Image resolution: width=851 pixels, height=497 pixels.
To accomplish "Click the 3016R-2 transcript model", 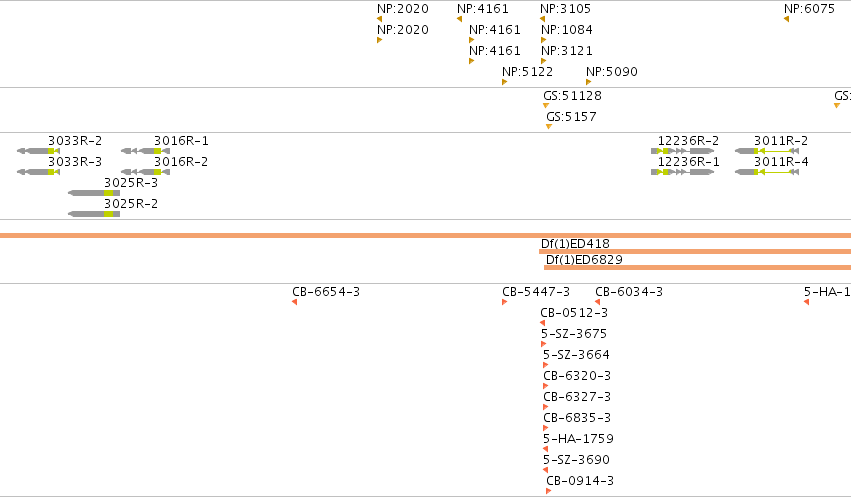I will (x=145, y=172).
